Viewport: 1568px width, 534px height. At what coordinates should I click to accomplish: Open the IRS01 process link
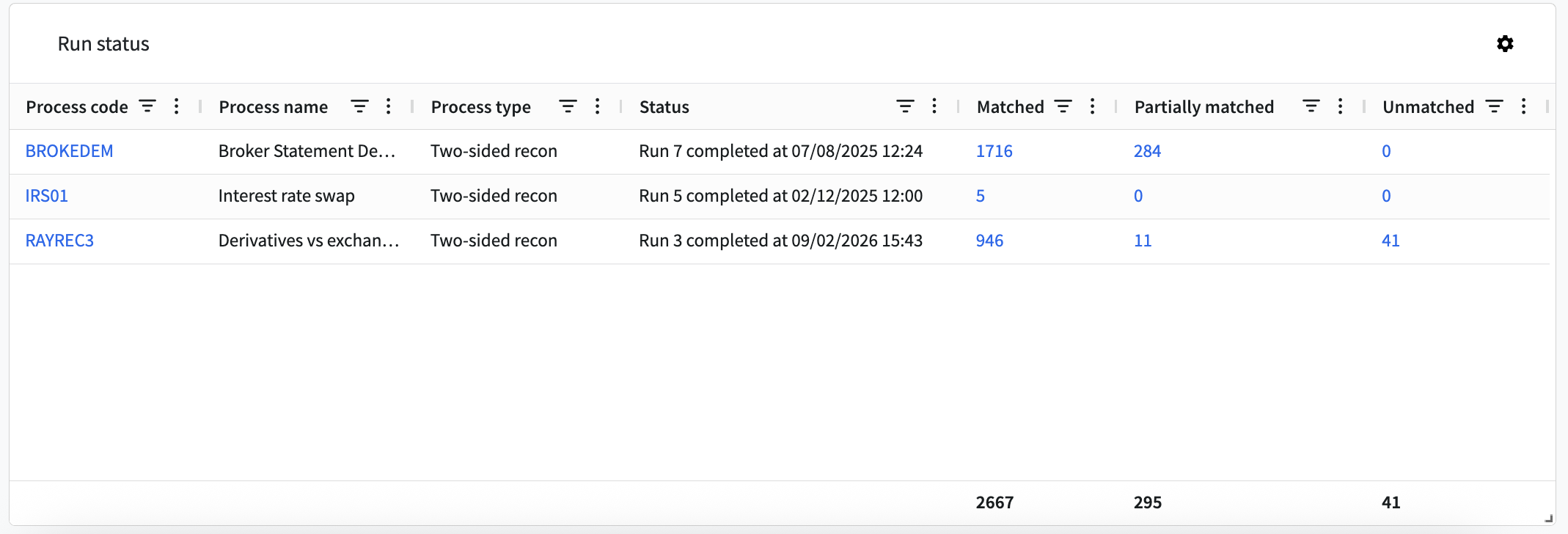pyautogui.click(x=46, y=196)
